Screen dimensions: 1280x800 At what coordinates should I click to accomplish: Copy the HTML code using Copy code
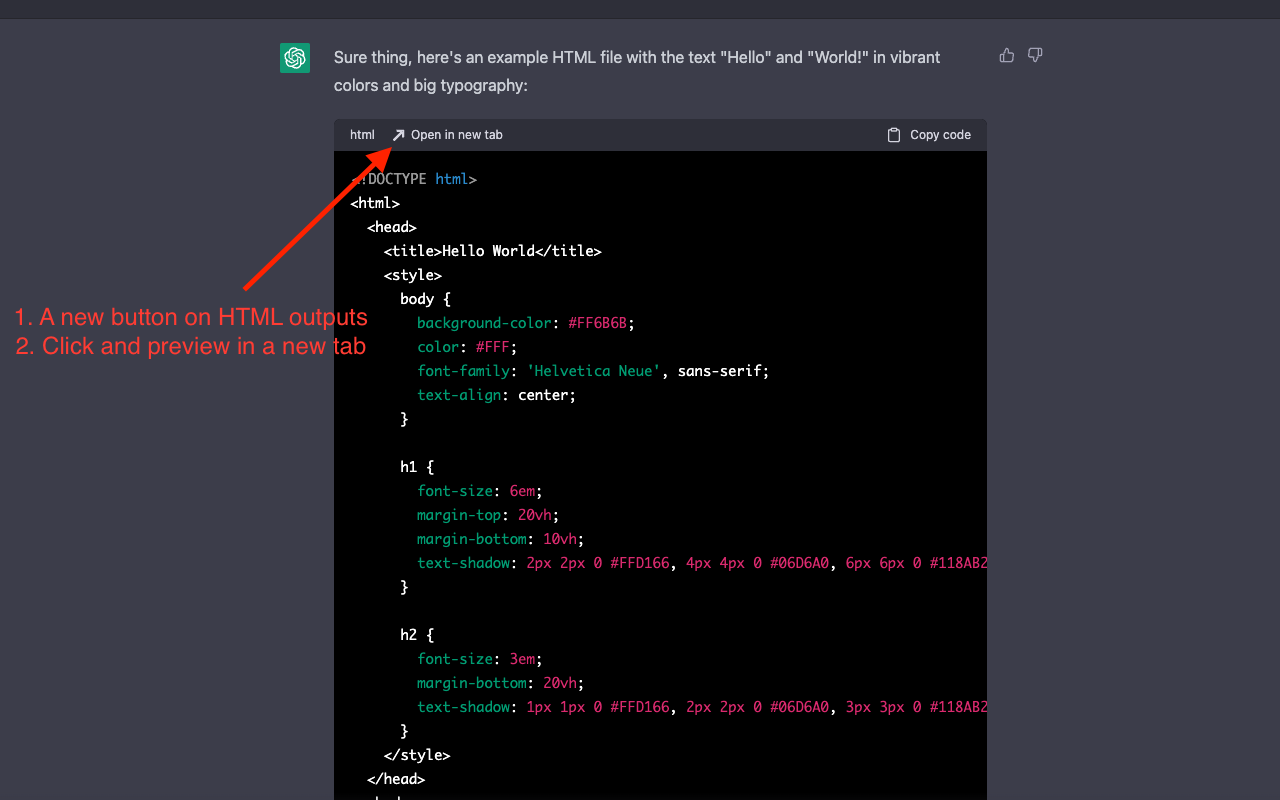(x=928, y=134)
